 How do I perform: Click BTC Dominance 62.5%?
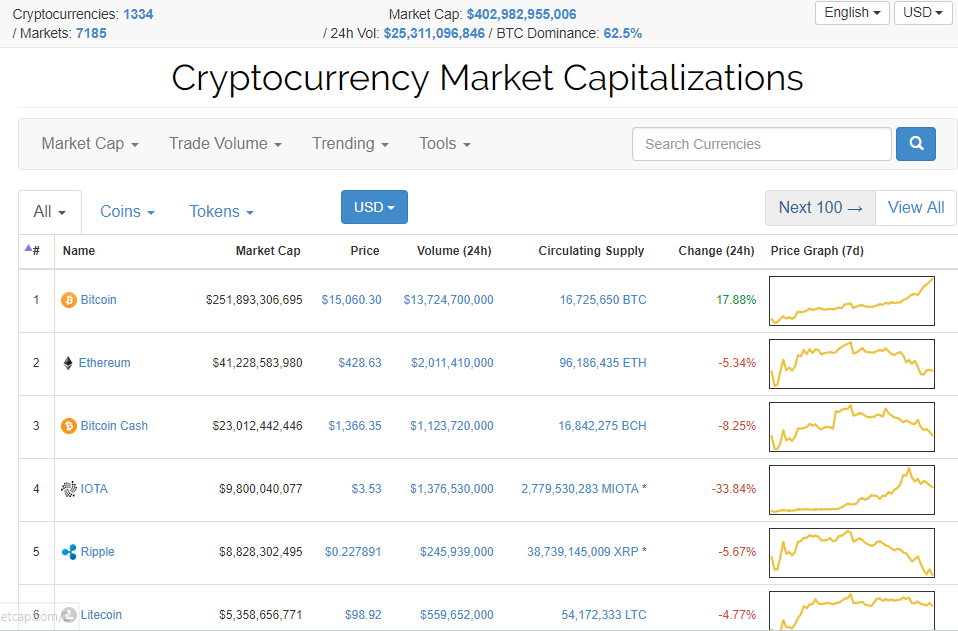(623, 34)
